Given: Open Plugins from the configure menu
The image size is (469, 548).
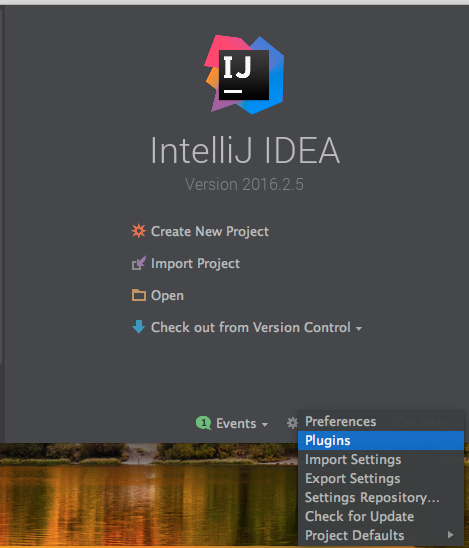Looking at the screenshot, I should [x=381, y=440].
